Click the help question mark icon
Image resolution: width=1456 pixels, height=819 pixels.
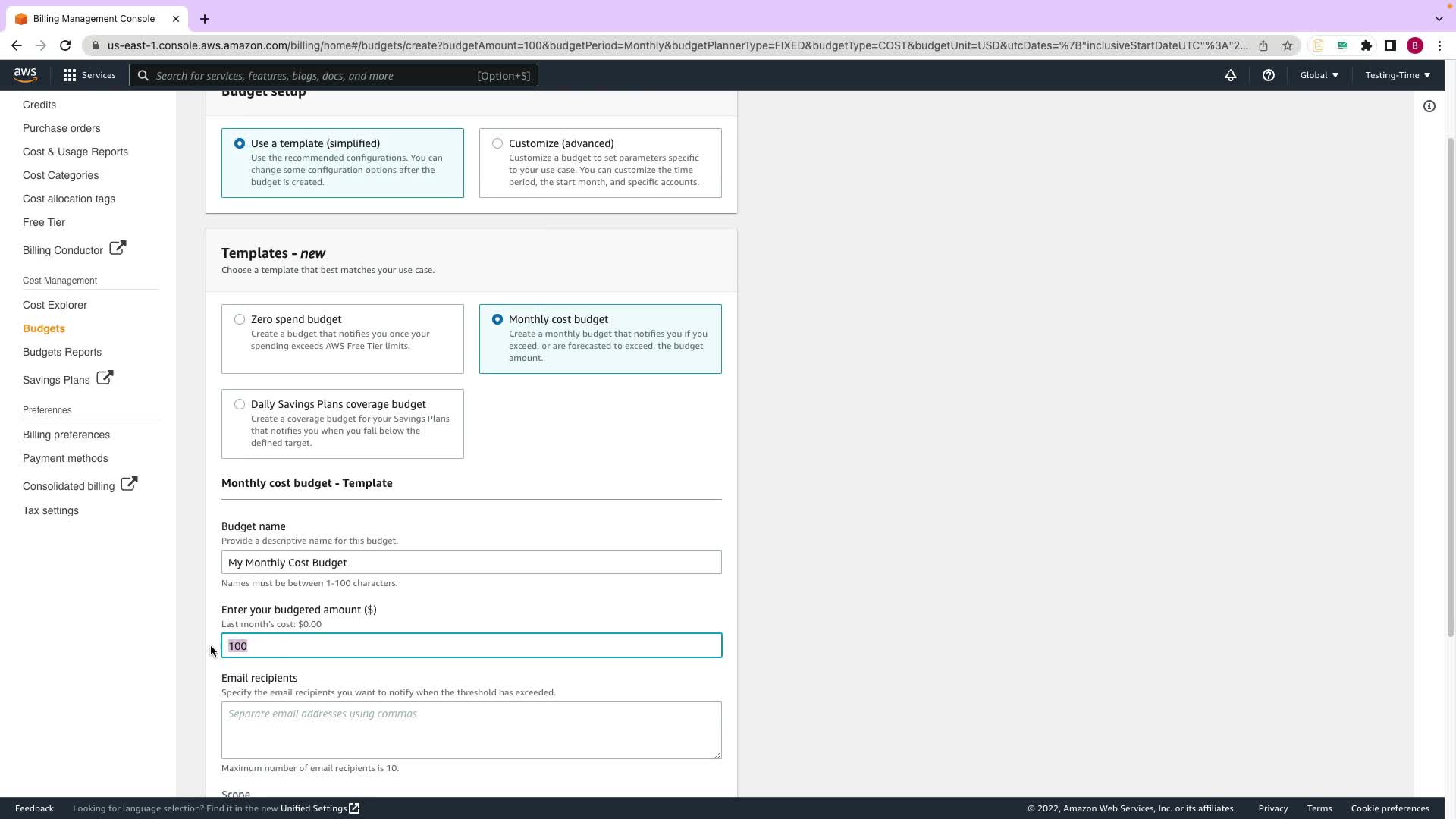click(x=1268, y=75)
